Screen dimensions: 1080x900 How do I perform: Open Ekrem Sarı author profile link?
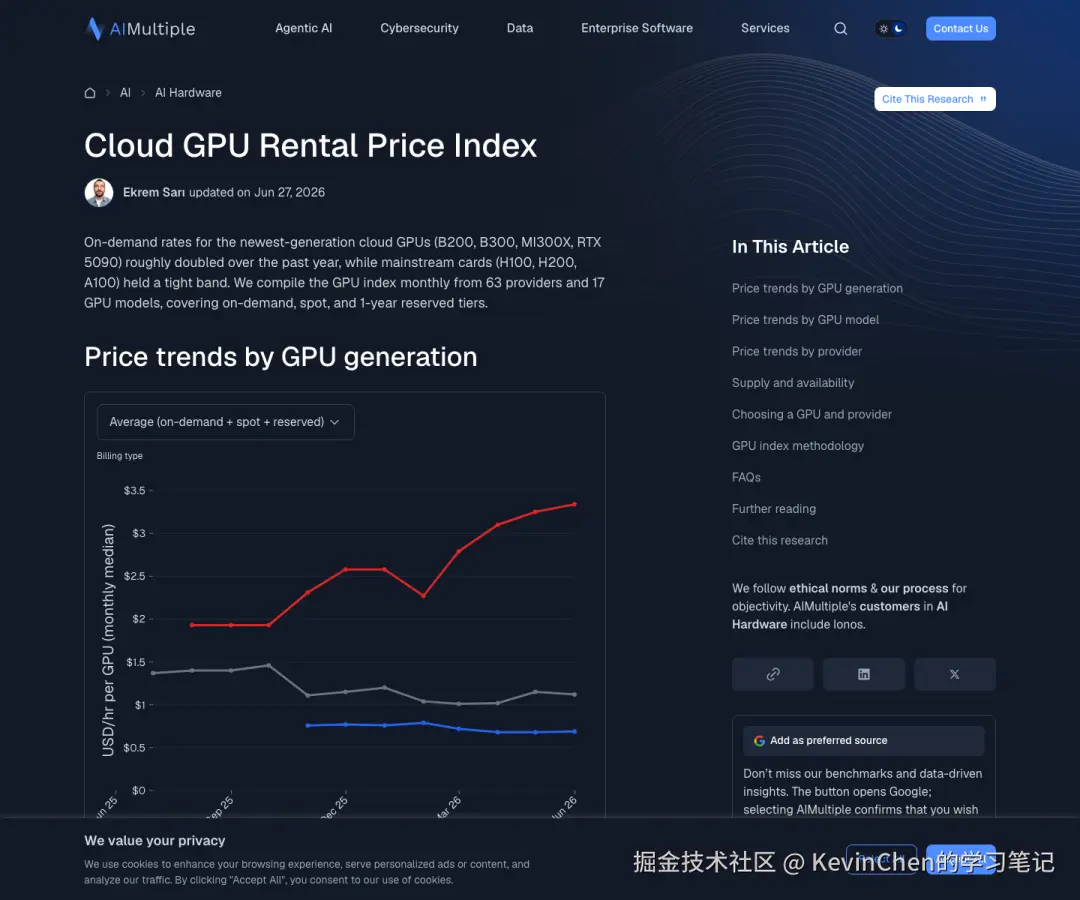[154, 192]
